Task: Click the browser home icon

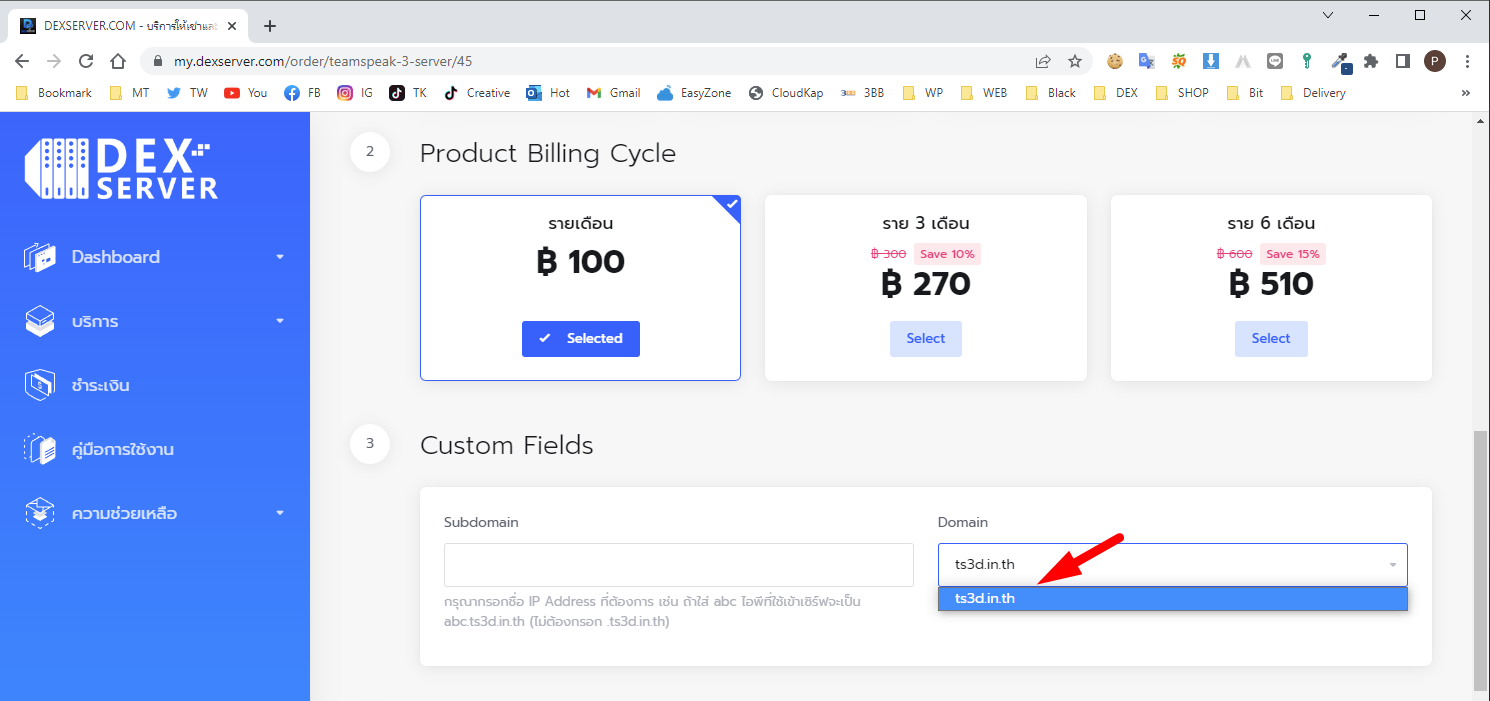Action: tap(118, 61)
